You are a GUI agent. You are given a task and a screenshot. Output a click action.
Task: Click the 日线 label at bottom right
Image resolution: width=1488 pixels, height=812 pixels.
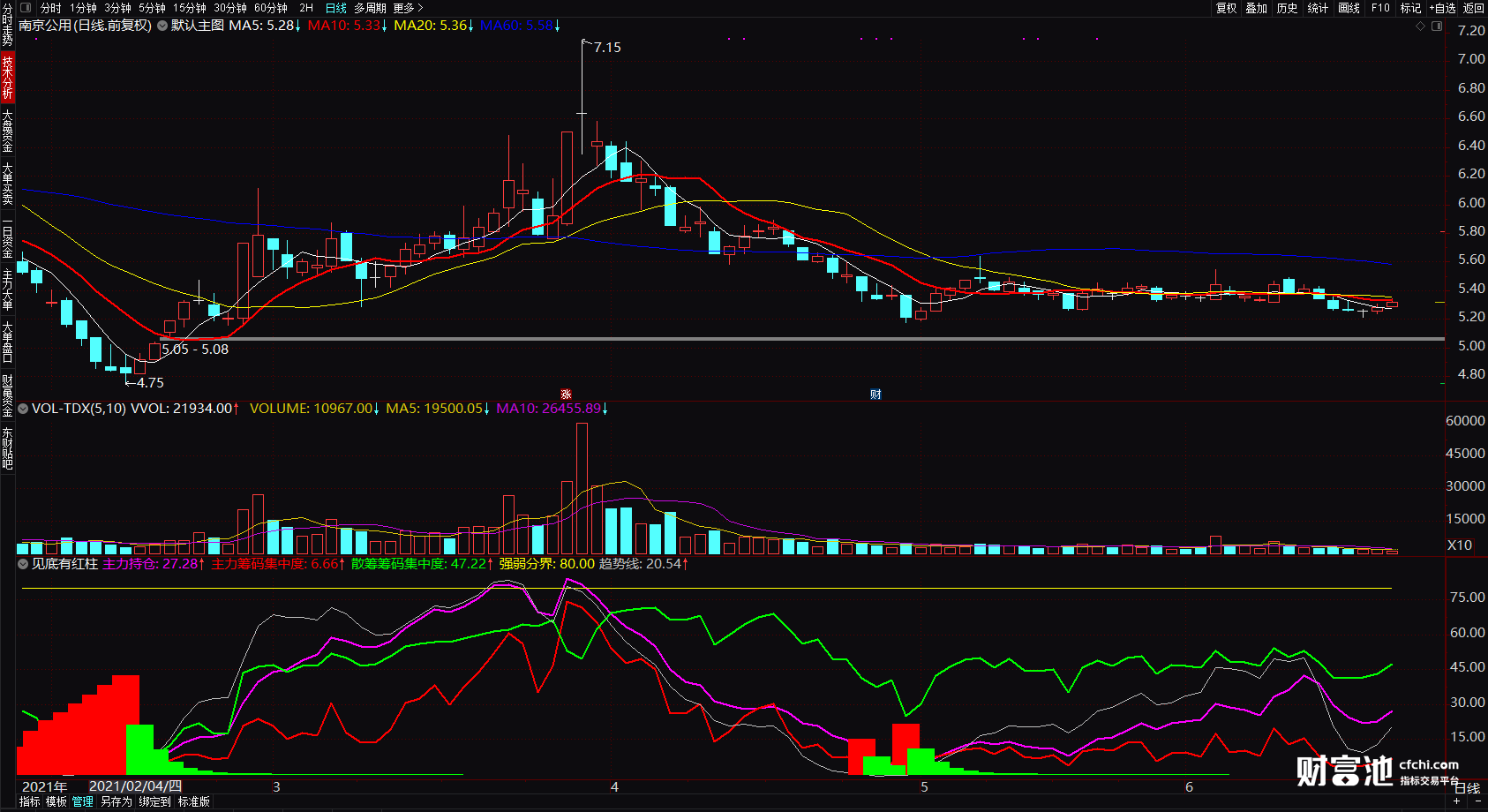click(x=1467, y=788)
